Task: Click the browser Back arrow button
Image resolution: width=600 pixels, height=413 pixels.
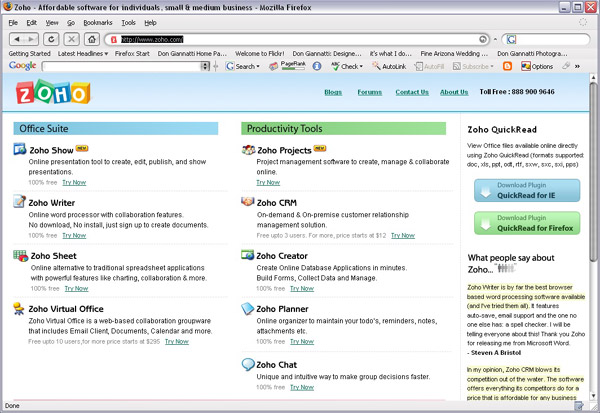Action: 17,39
